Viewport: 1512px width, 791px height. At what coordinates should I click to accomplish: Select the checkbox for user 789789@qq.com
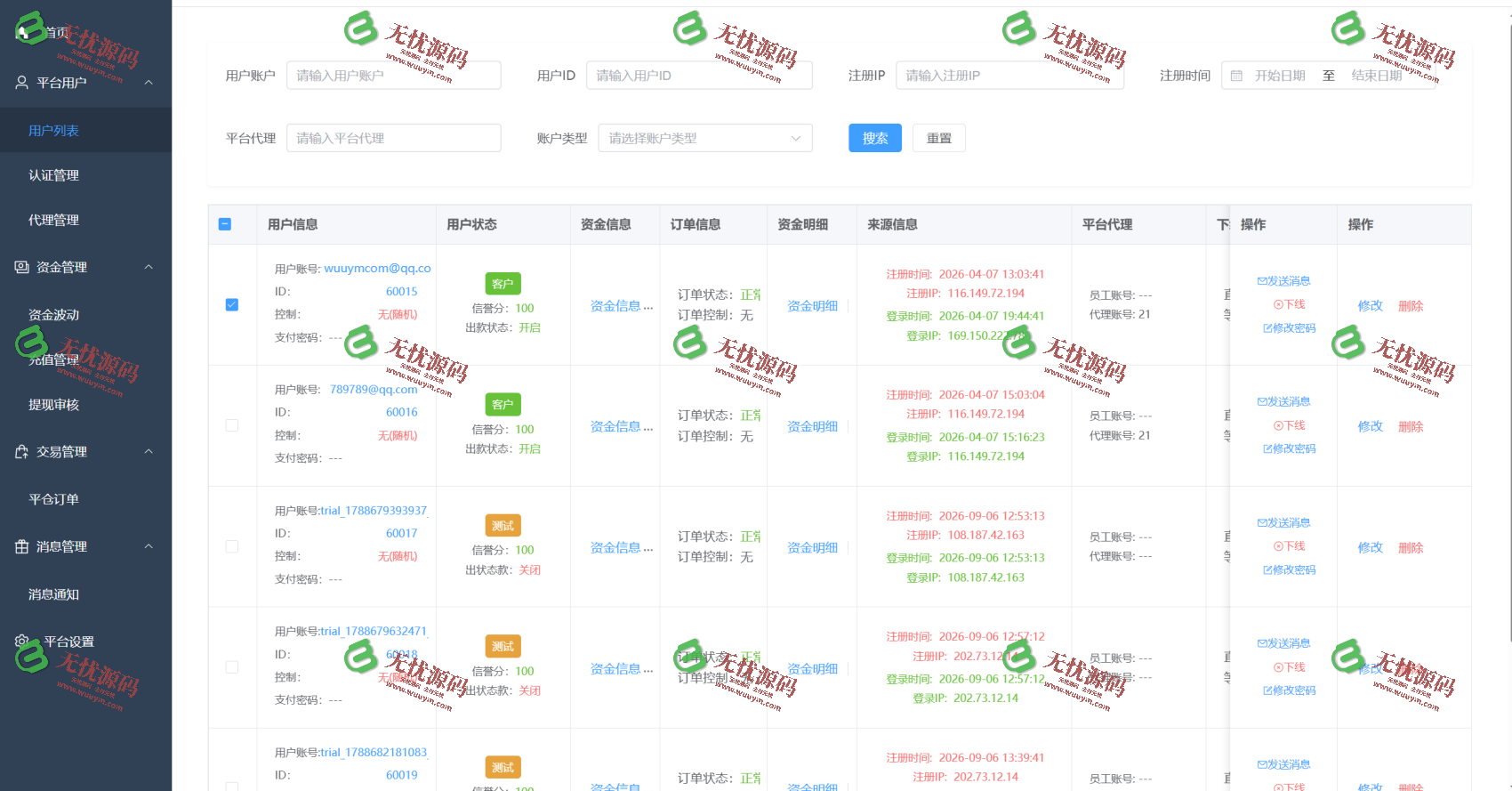click(232, 425)
